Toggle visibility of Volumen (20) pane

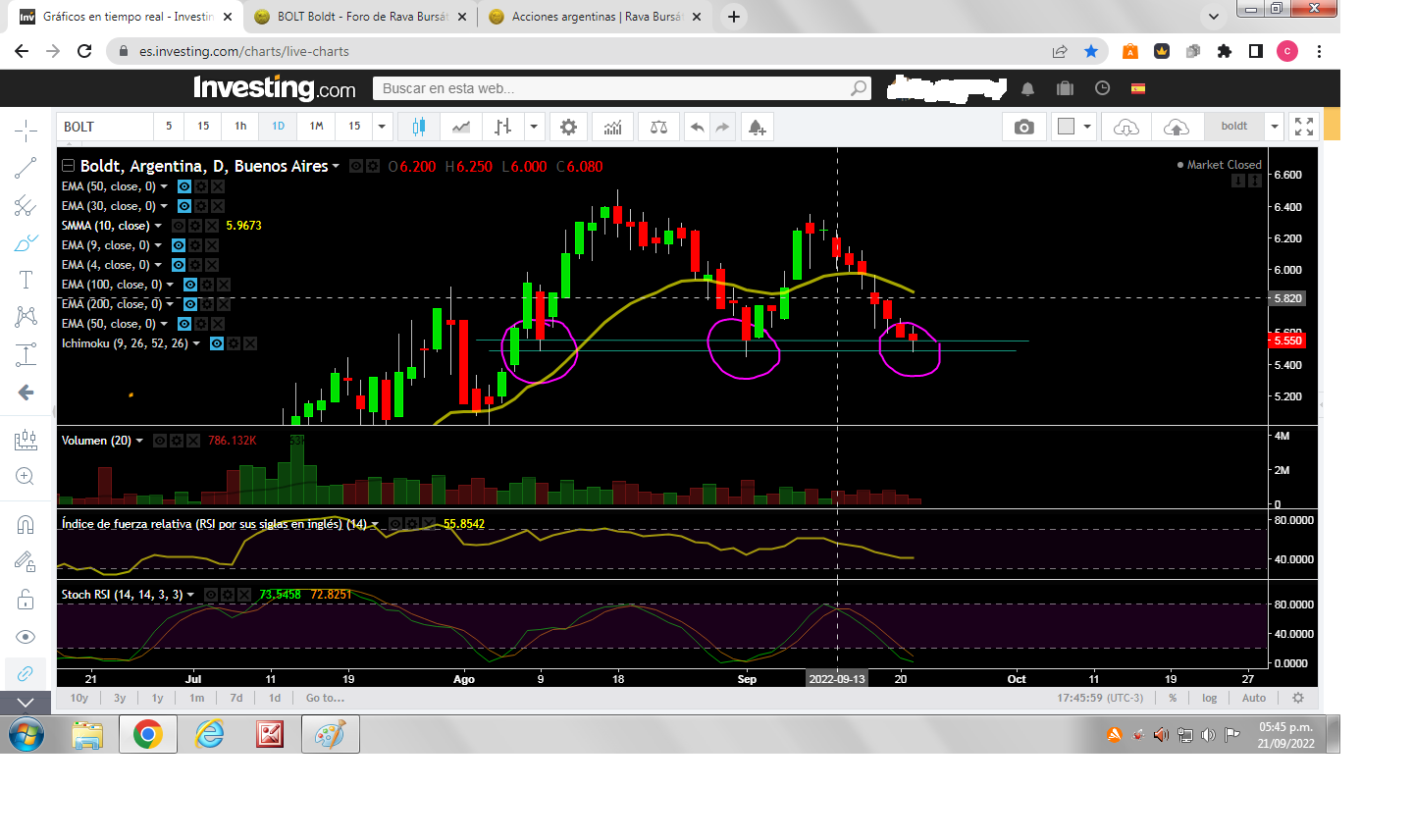pos(160,441)
